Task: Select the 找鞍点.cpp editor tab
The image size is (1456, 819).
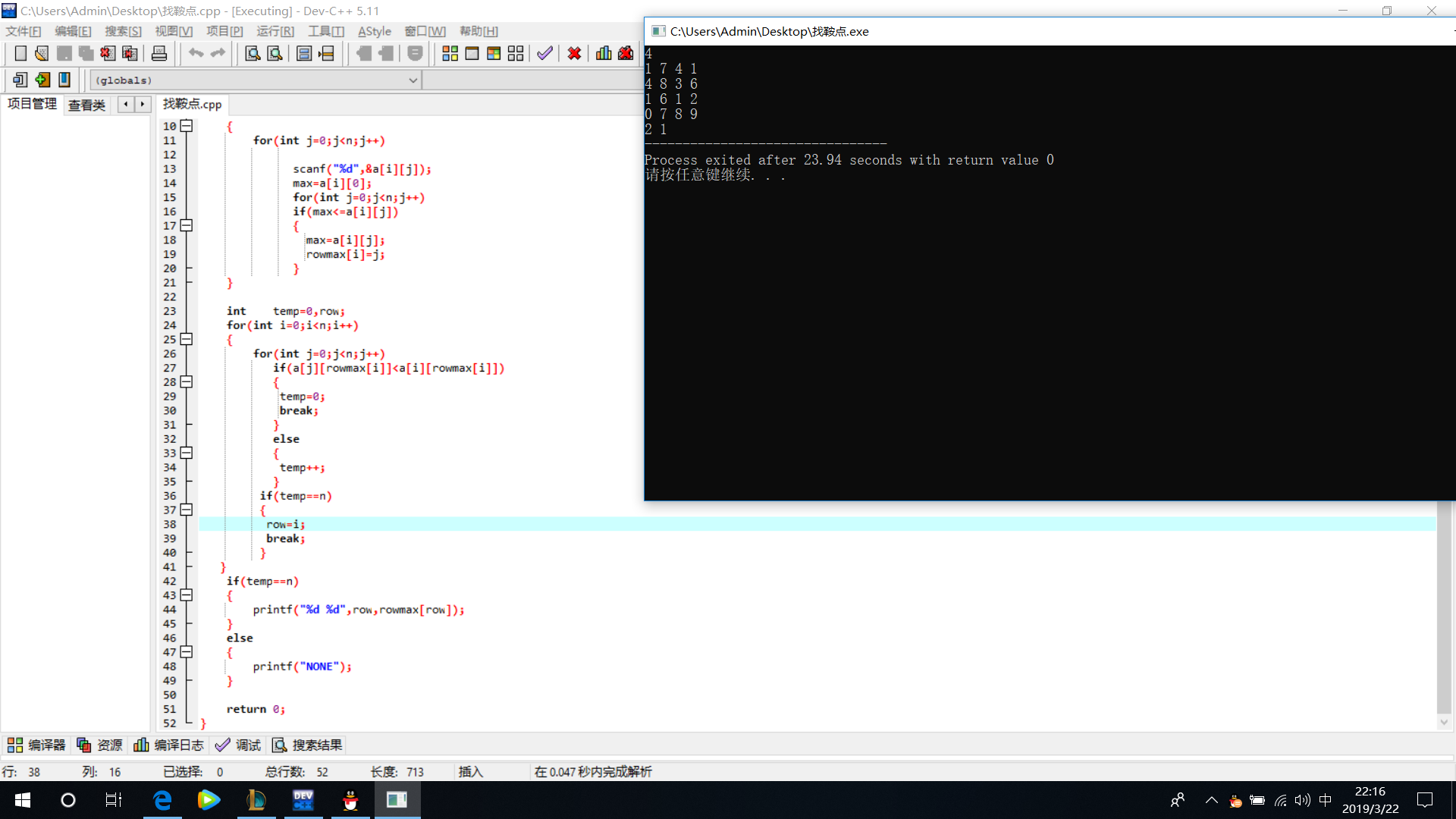Action: [192, 104]
